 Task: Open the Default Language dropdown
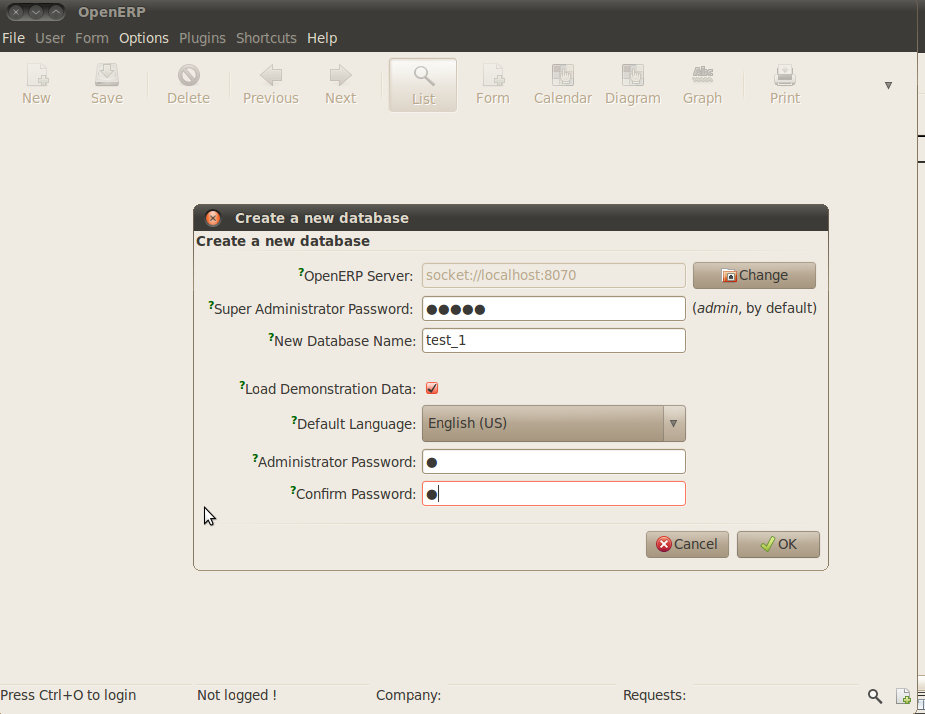coord(672,423)
